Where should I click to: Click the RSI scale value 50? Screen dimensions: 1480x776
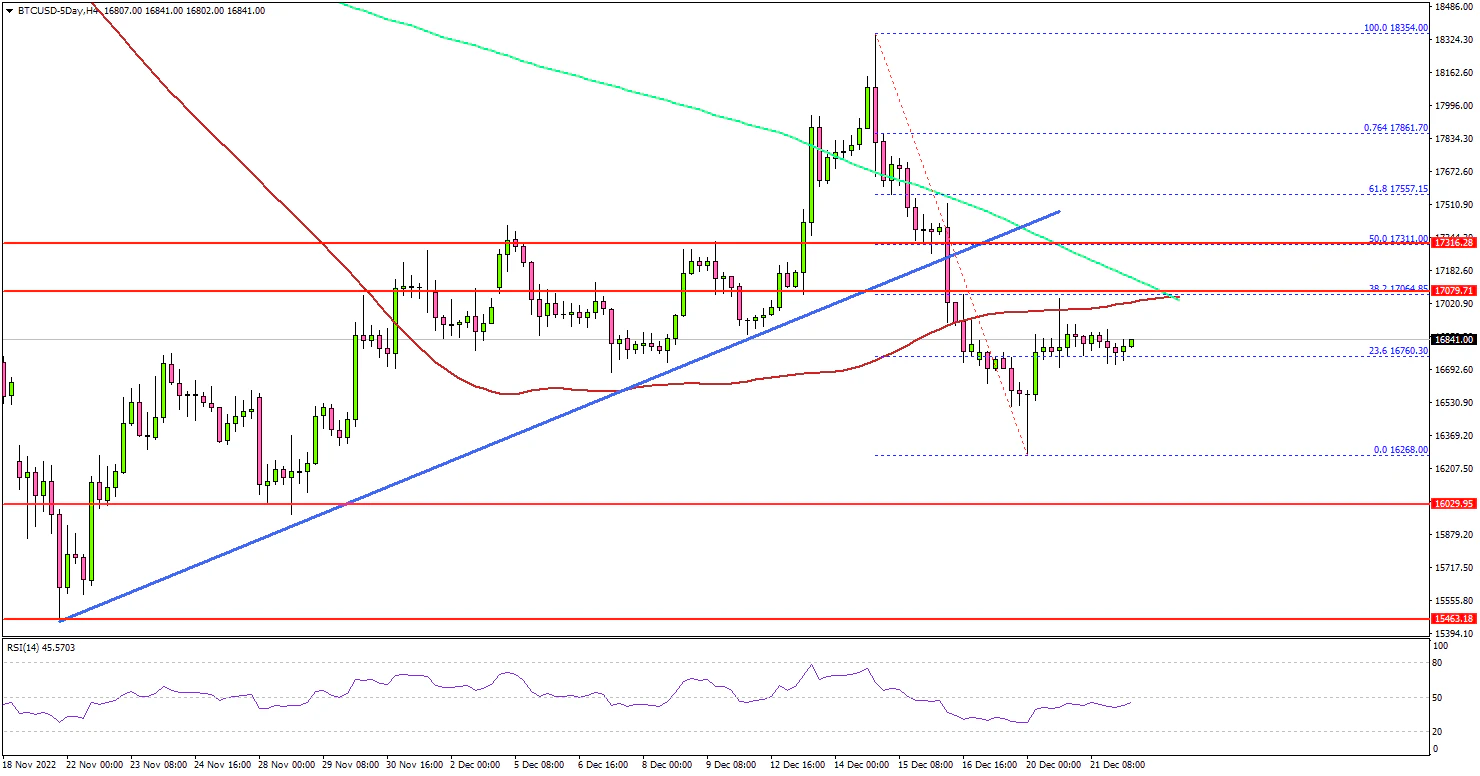pyautogui.click(x=1438, y=697)
